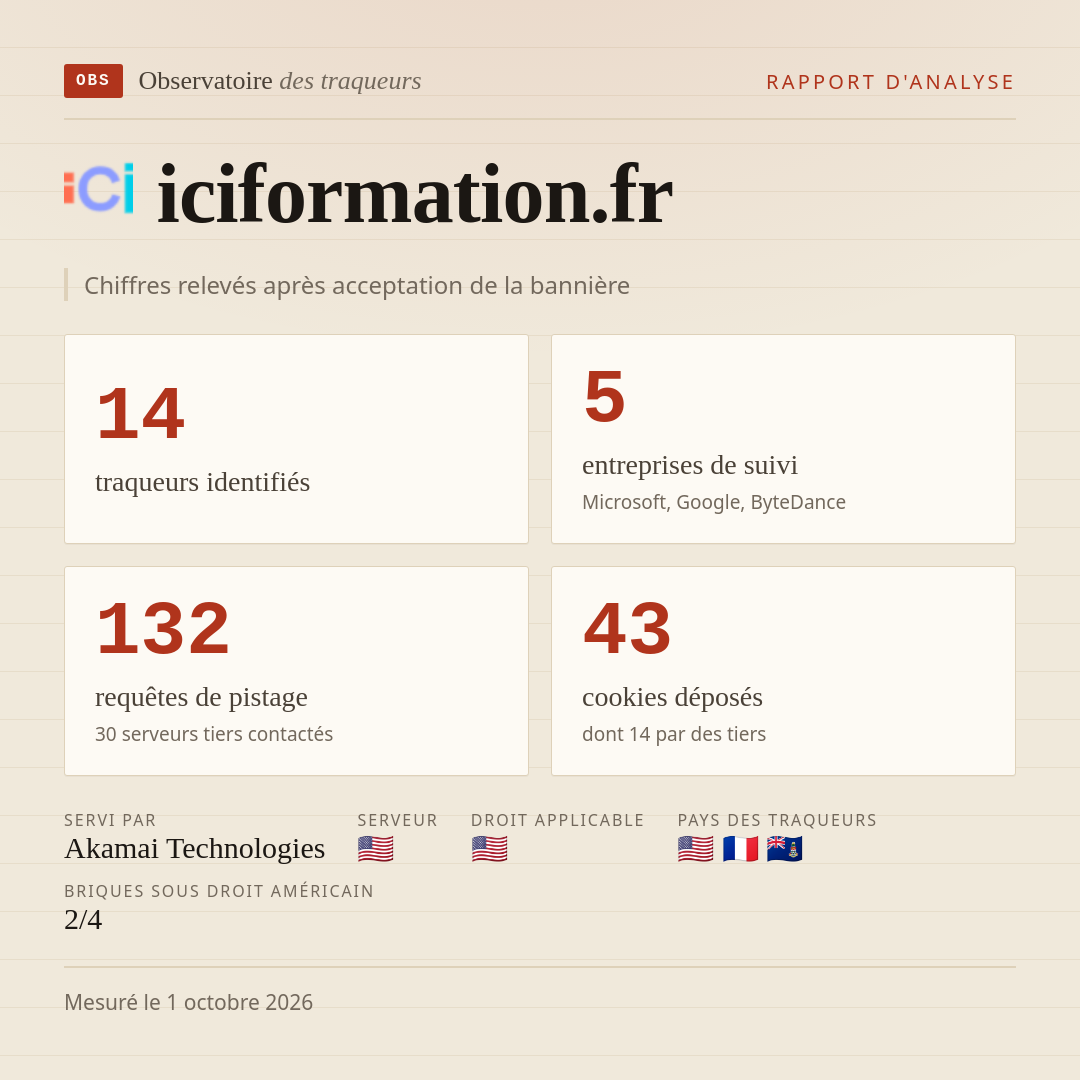Click the Rapport d'analyse label

(891, 82)
